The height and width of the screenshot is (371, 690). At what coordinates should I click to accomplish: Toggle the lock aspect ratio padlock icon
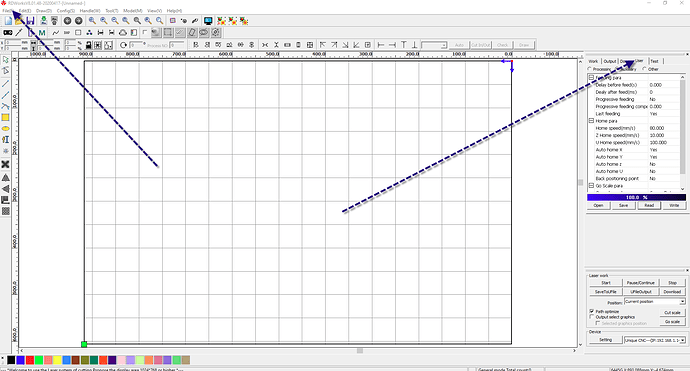click(x=88, y=45)
